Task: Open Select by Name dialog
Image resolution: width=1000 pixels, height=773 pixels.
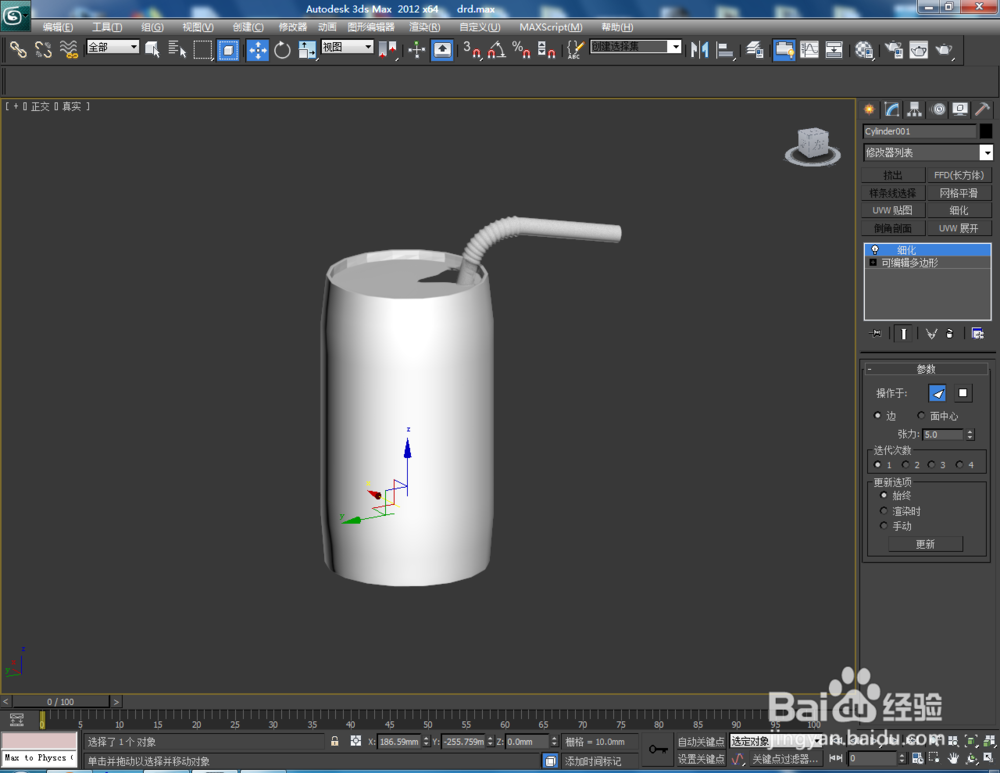Action: pyautogui.click(x=177, y=49)
